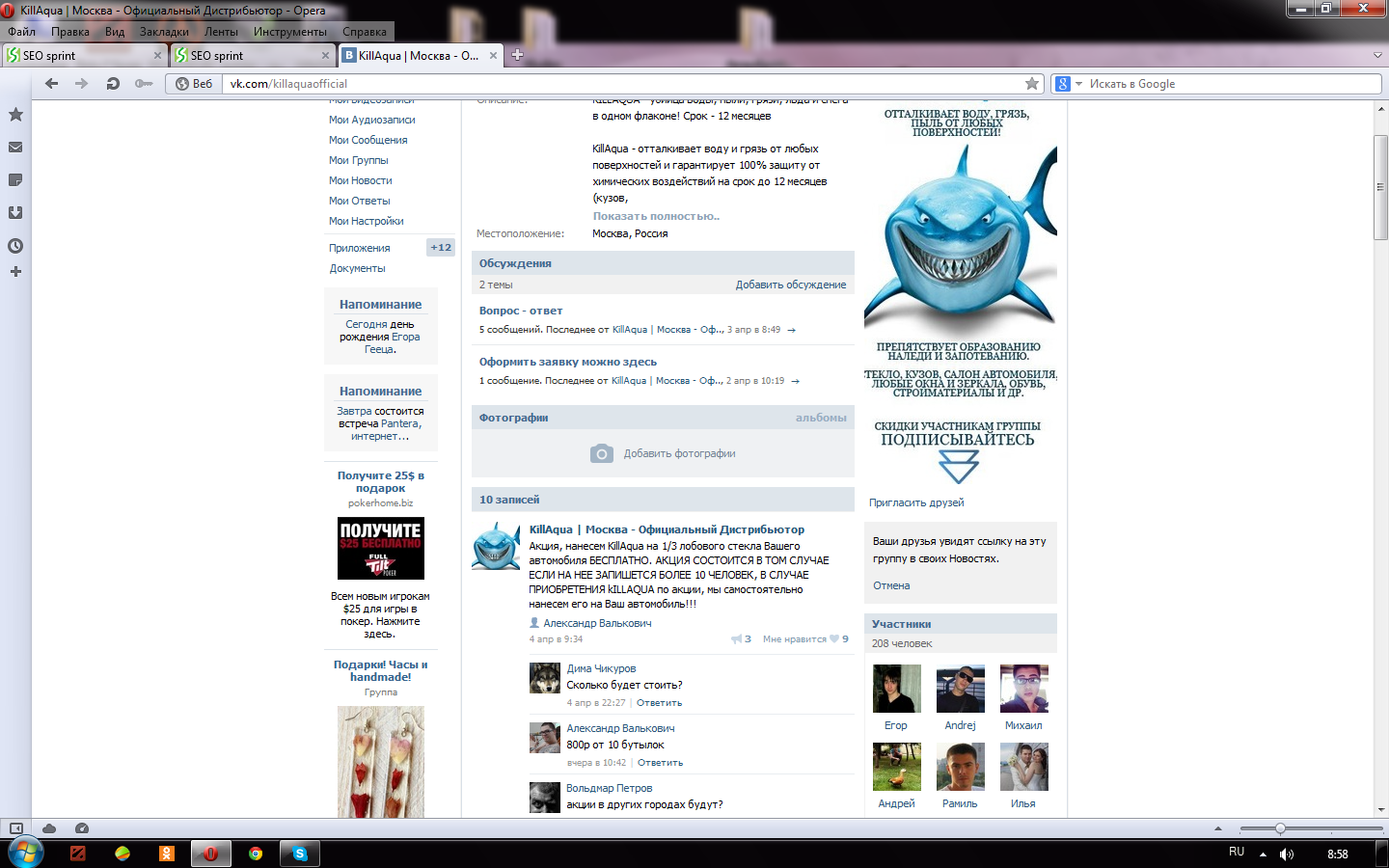1389x868 pixels.
Task: Open Skype from the taskbar
Action: pos(300,854)
